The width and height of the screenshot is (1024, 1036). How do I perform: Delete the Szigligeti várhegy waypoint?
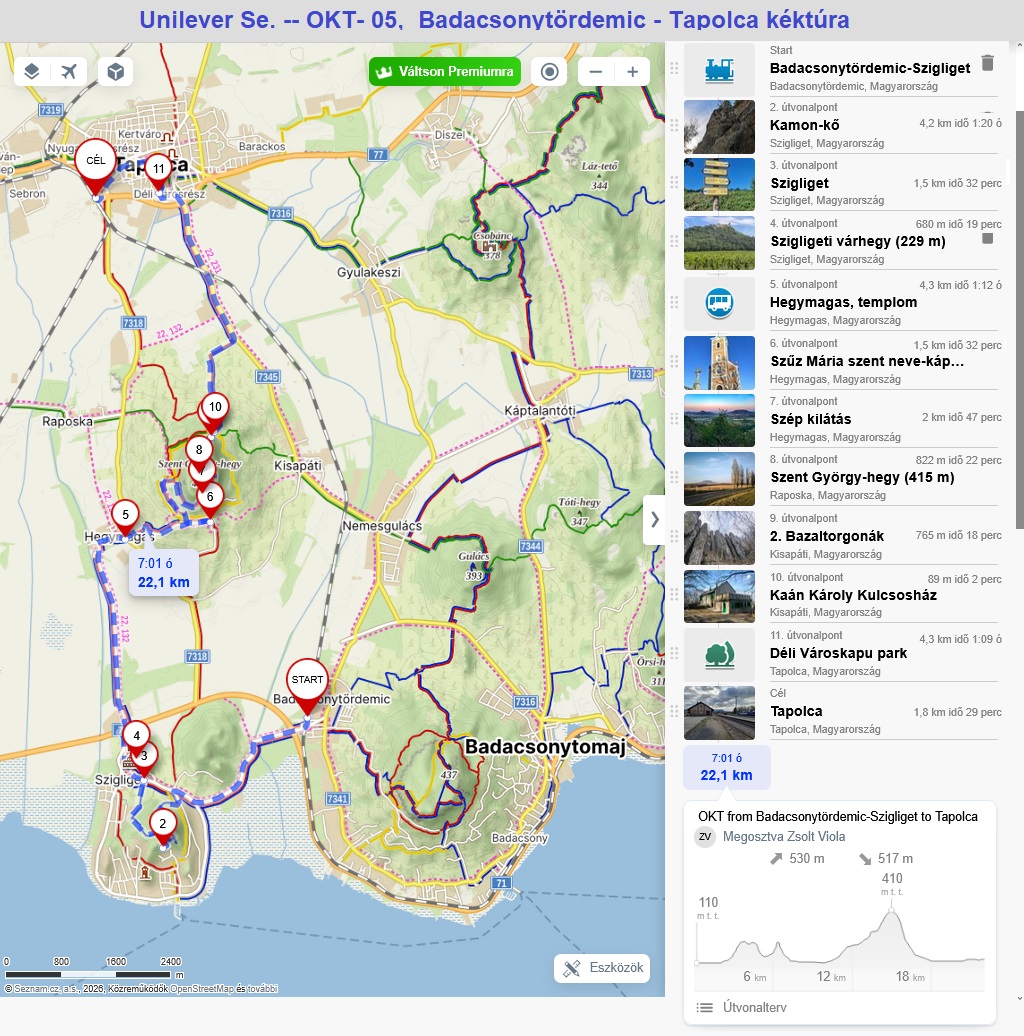(x=987, y=239)
